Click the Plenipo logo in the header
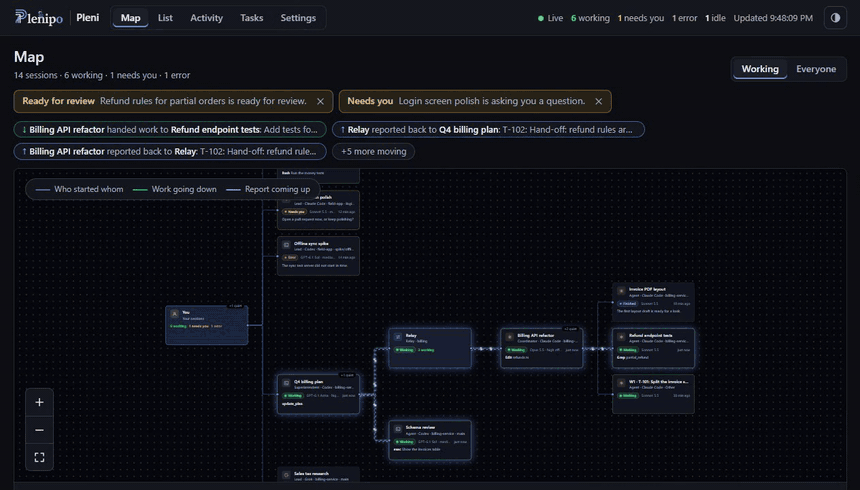 click(38, 18)
